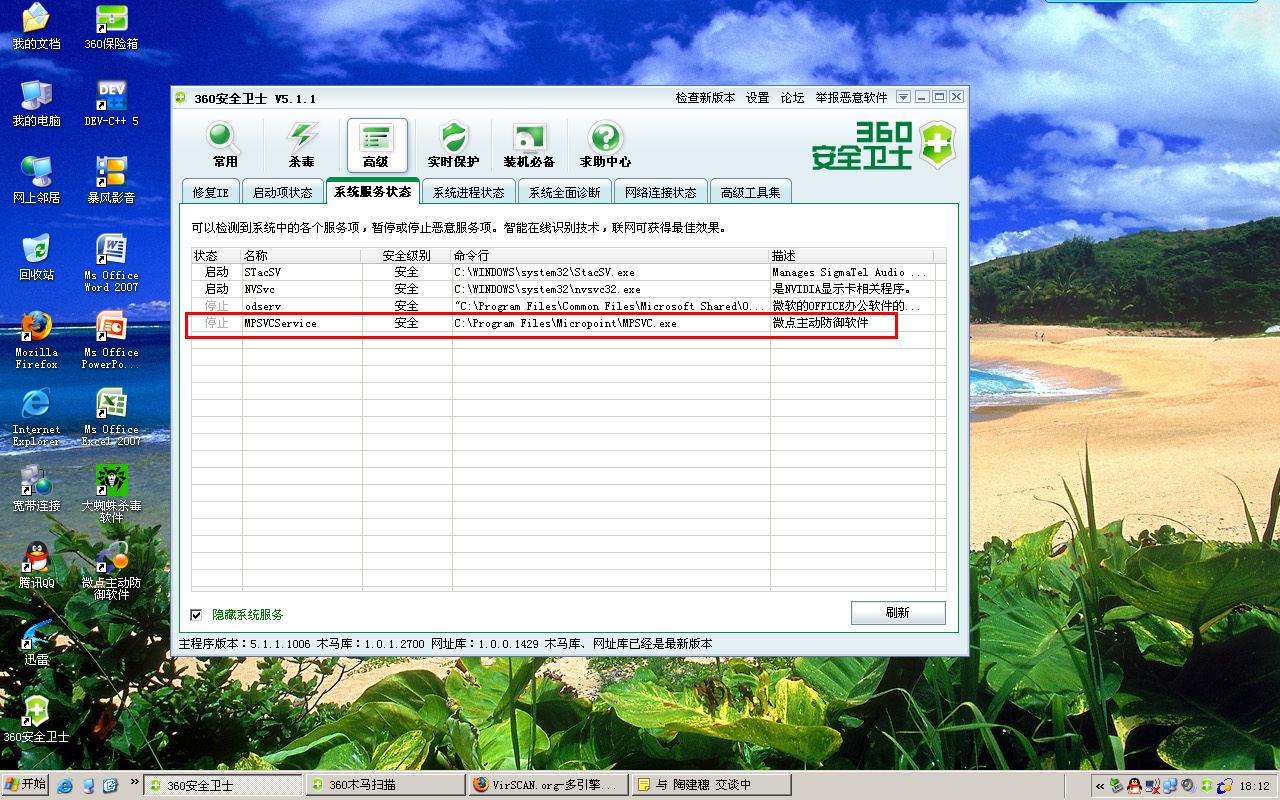Open 我的电脑 desktop icon
Image resolution: width=1280 pixels, height=800 pixels.
coord(36,103)
